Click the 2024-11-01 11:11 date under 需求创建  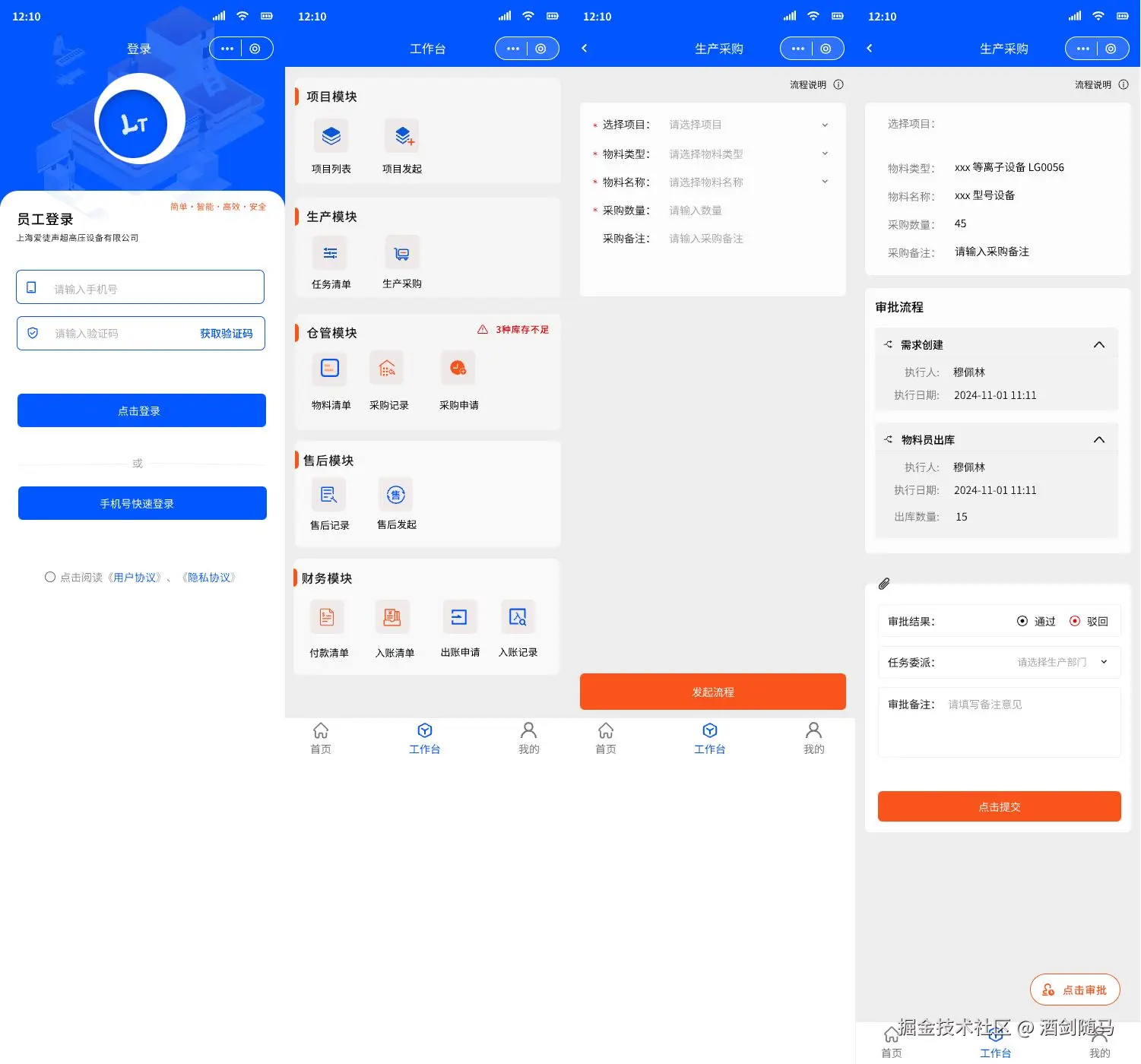[x=995, y=395]
